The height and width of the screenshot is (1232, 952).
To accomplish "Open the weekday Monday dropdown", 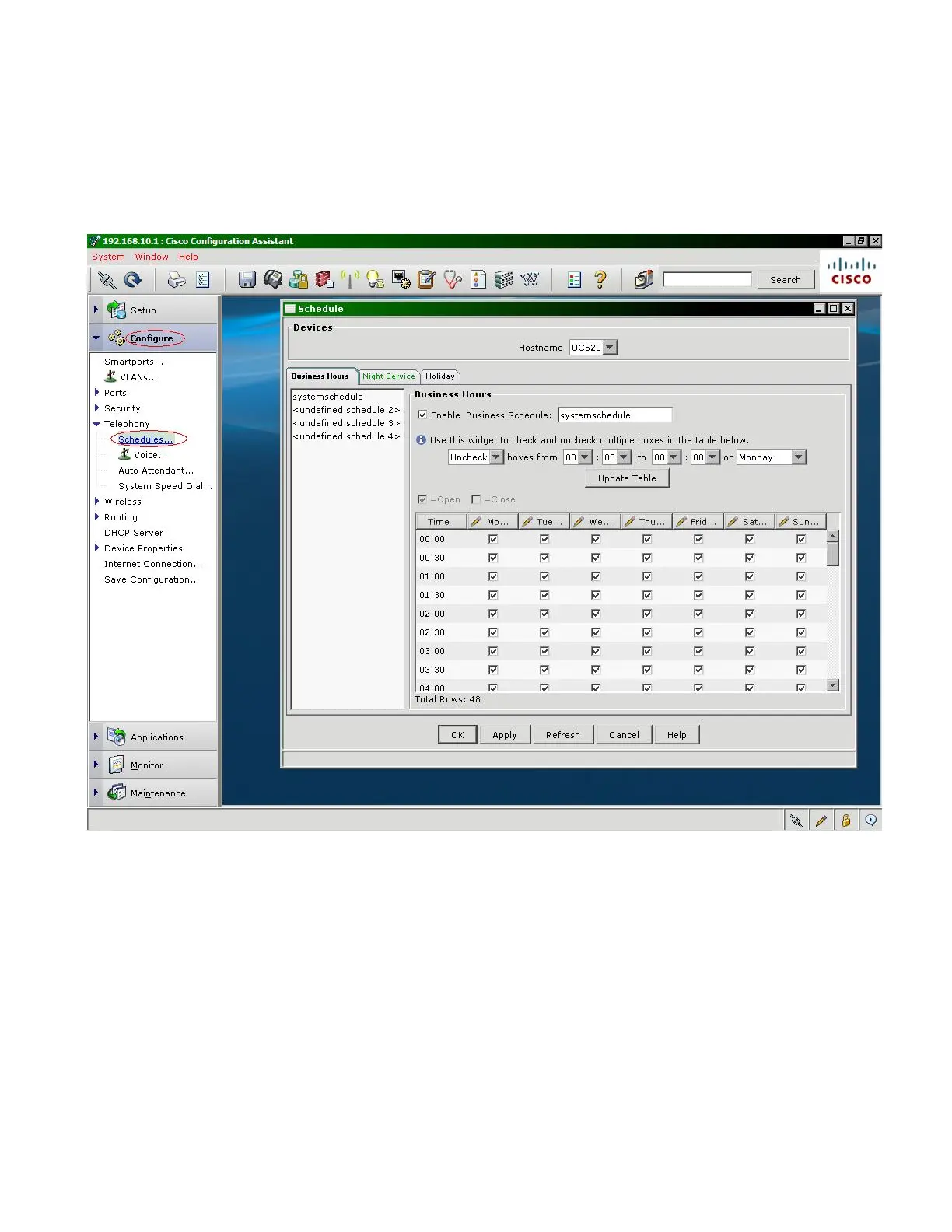I will coord(799,457).
